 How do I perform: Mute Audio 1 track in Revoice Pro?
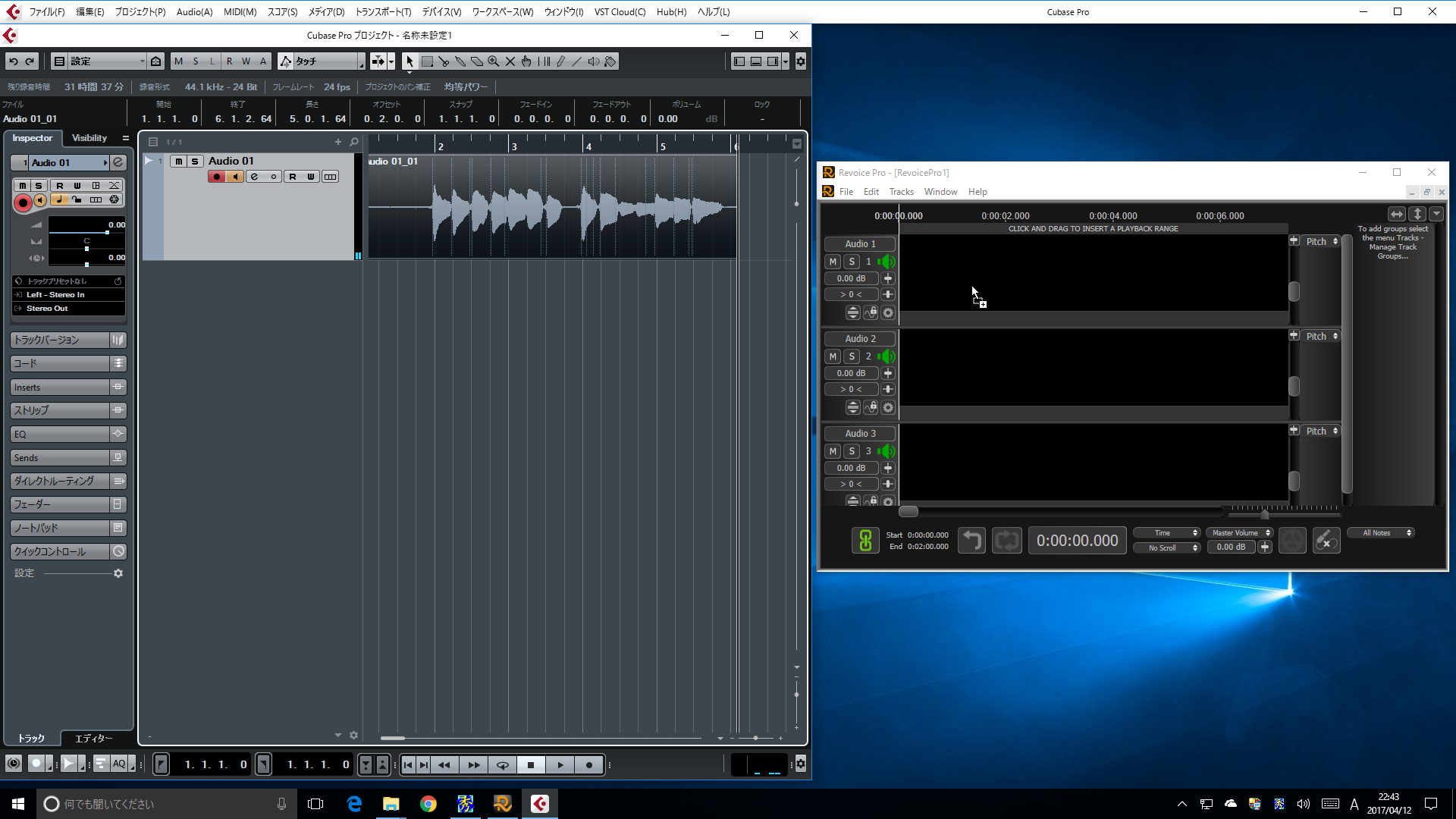coord(833,262)
